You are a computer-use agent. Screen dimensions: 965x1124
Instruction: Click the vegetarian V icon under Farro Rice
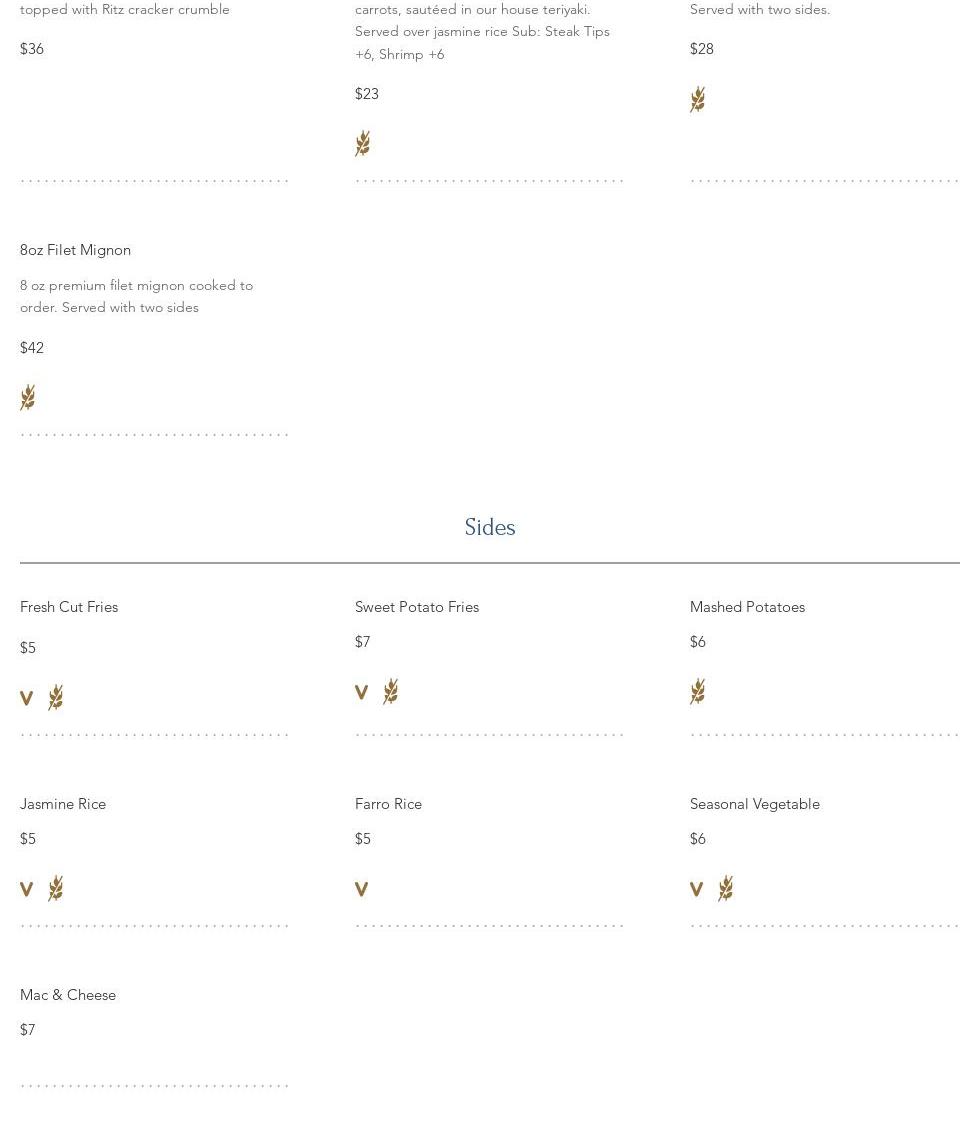[361, 889]
